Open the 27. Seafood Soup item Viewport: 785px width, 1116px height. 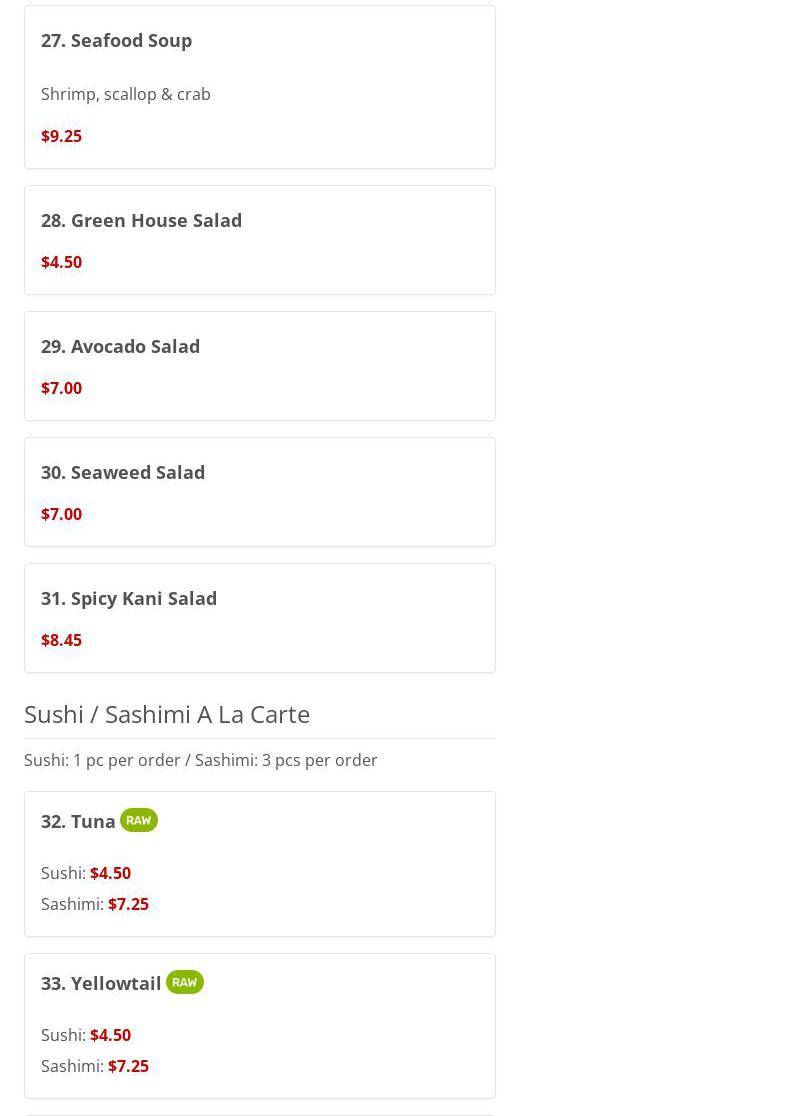pyautogui.click(x=116, y=40)
